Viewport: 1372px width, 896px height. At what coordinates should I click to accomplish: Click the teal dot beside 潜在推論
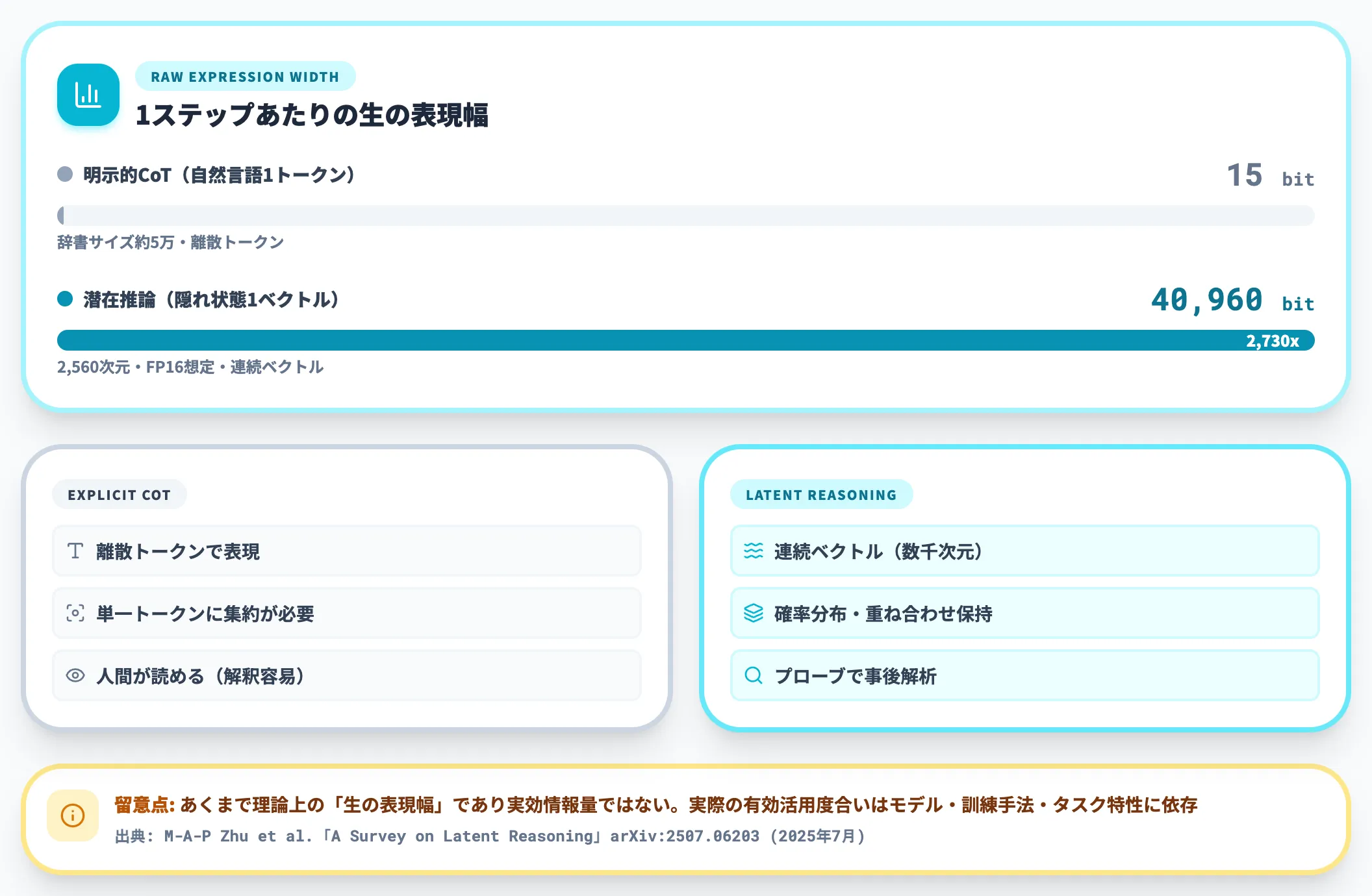(65, 299)
